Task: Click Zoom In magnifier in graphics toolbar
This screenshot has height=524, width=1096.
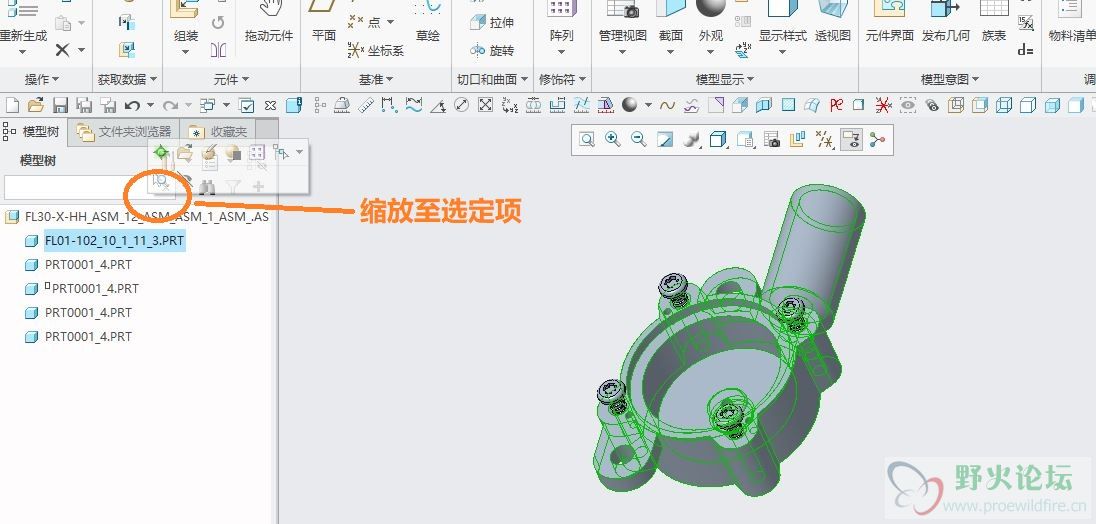Action: [x=613, y=140]
